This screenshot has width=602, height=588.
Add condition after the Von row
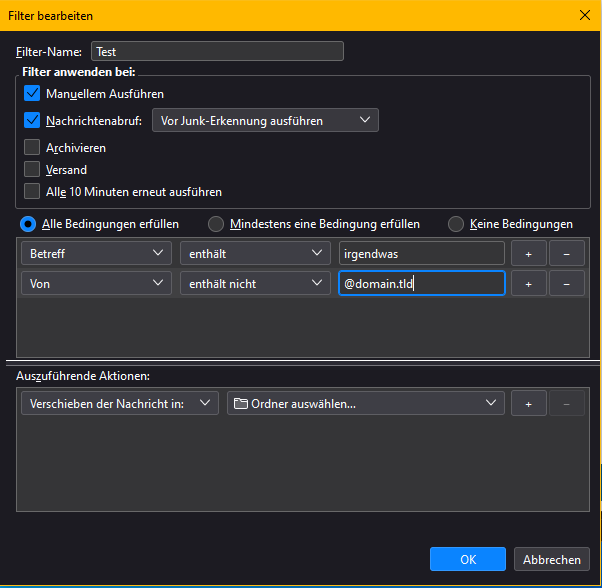pos(528,284)
